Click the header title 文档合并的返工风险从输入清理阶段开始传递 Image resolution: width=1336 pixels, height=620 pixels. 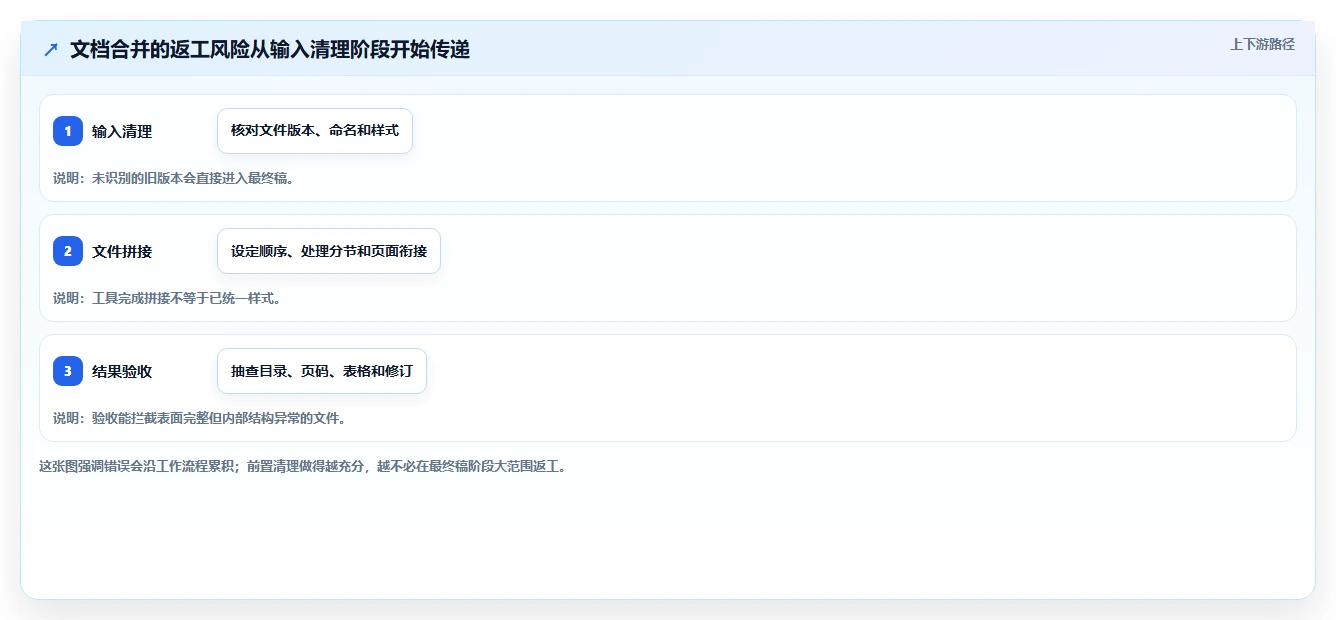(x=270, y=49)
